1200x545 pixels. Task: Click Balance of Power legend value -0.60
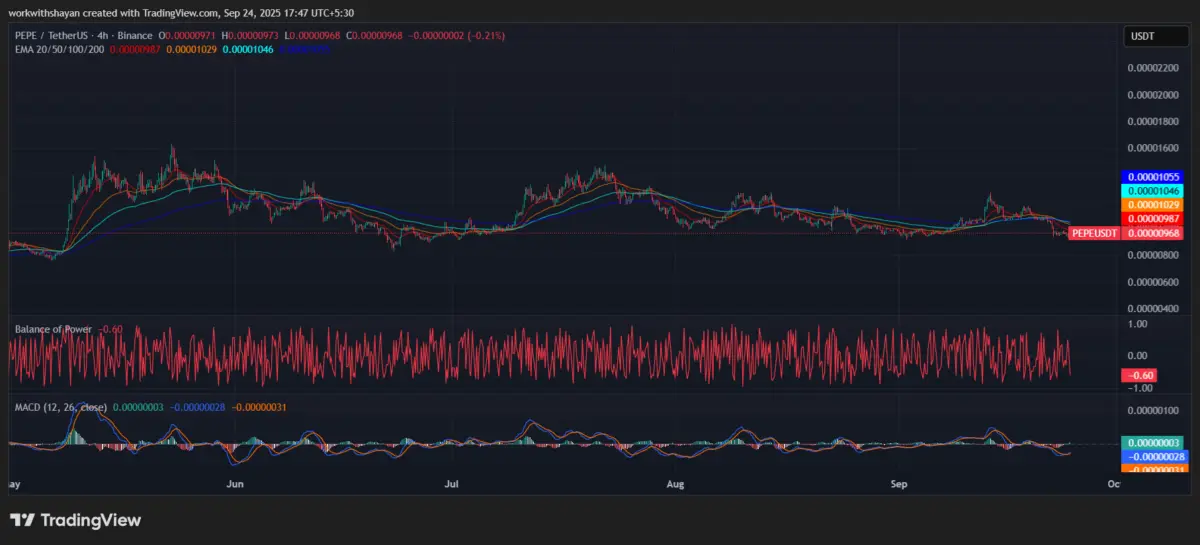pyautogui.click(x=110, y=328)
